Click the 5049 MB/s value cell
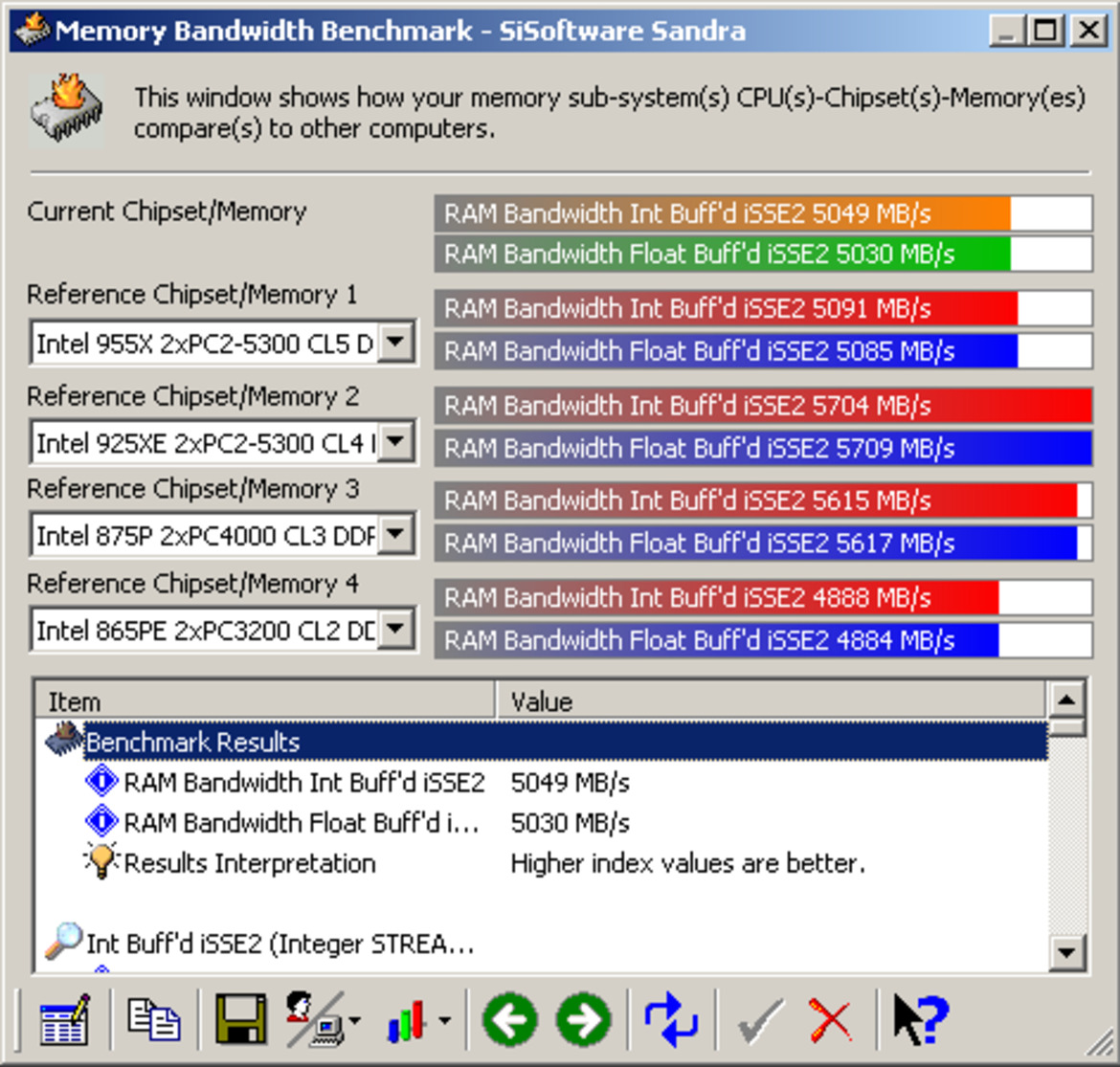Image resolution: width=1120 pixels, height=1067 pixels. [x=570, y=782]
